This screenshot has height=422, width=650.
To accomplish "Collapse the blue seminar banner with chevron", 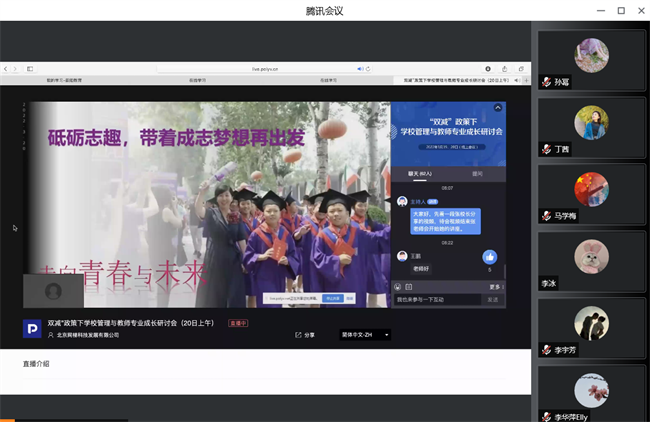I will [498, 108].
